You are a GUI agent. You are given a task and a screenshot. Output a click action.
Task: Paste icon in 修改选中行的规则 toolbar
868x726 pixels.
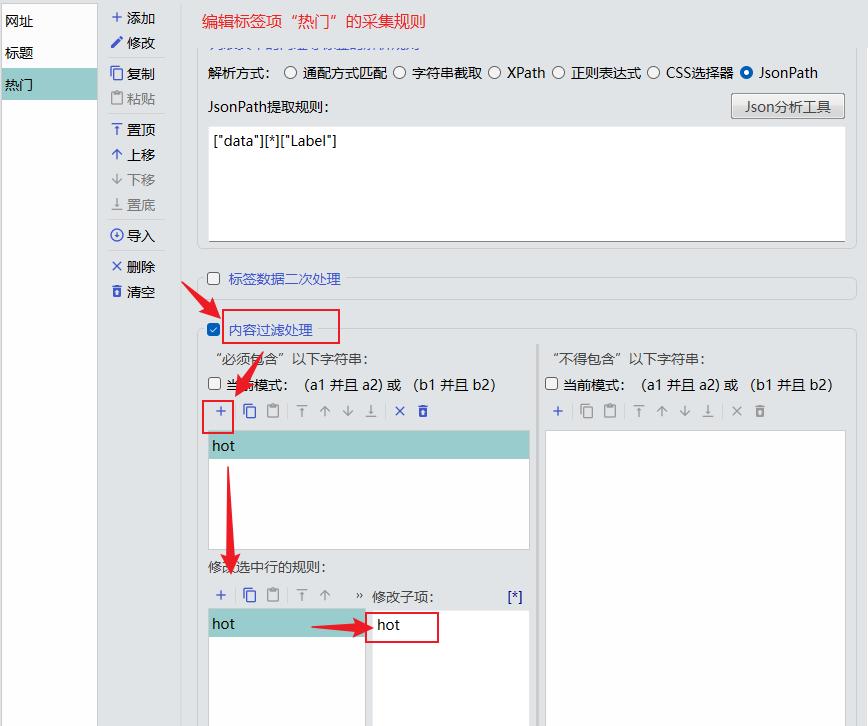pos(273,595)
